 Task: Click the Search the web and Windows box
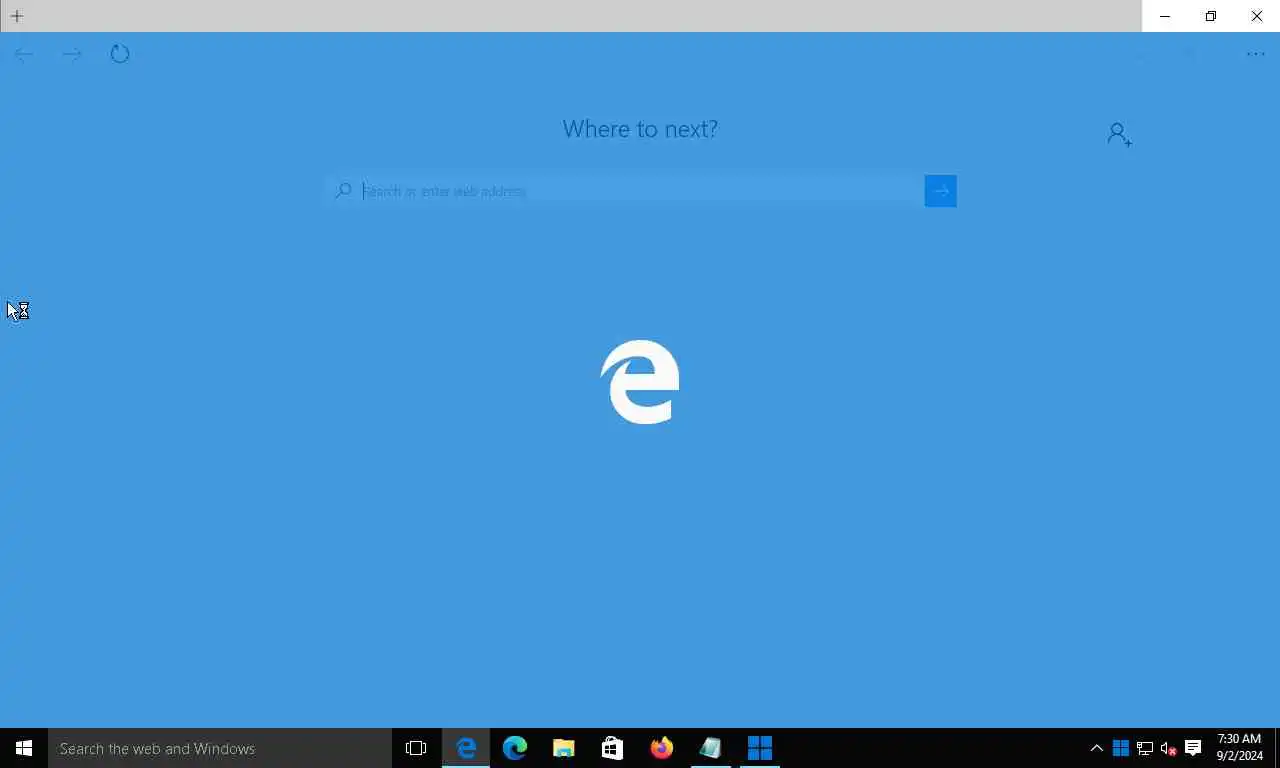tap(220, 748)
